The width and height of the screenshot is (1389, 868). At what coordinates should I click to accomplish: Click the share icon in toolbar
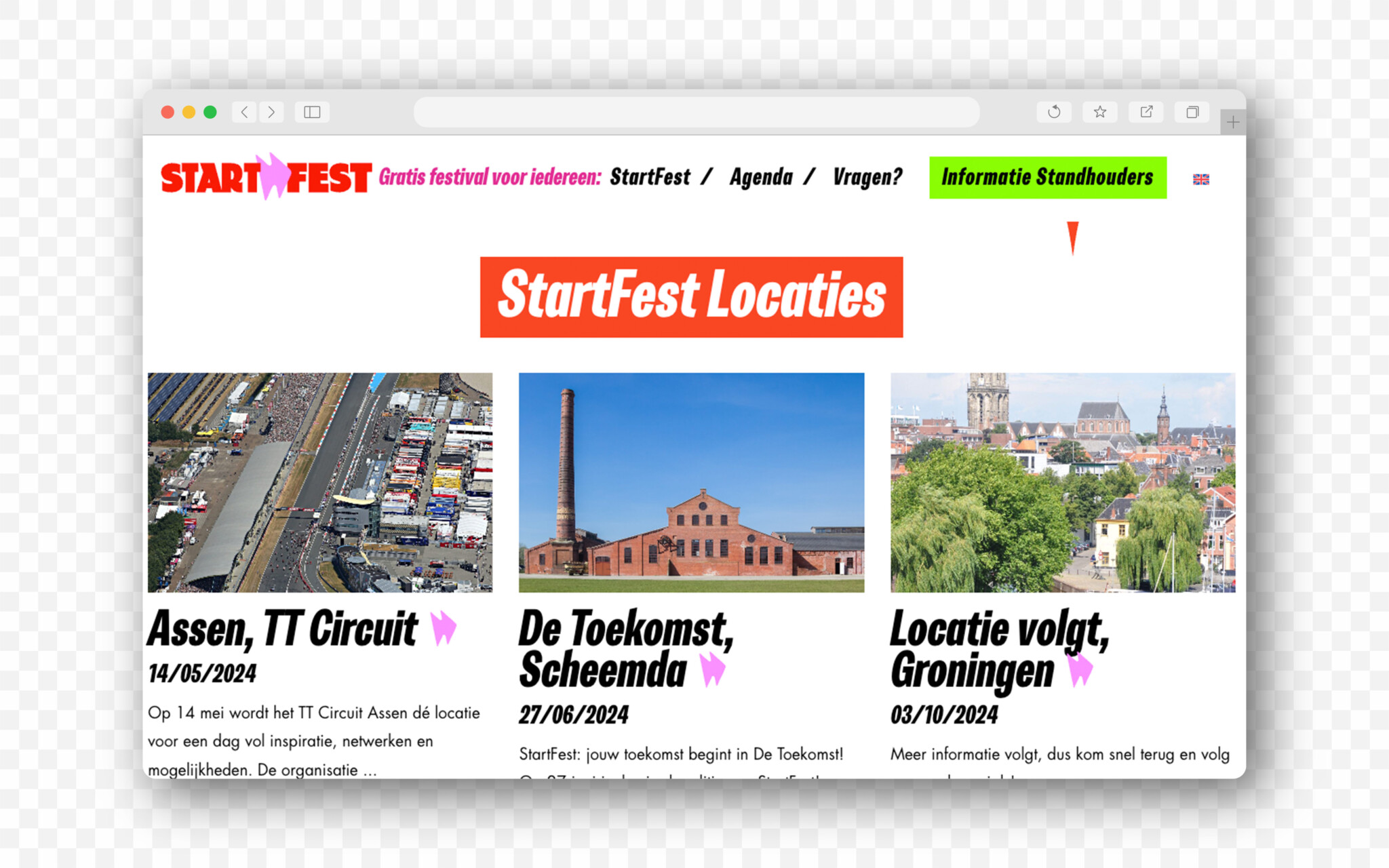(x=1146, y=112)
